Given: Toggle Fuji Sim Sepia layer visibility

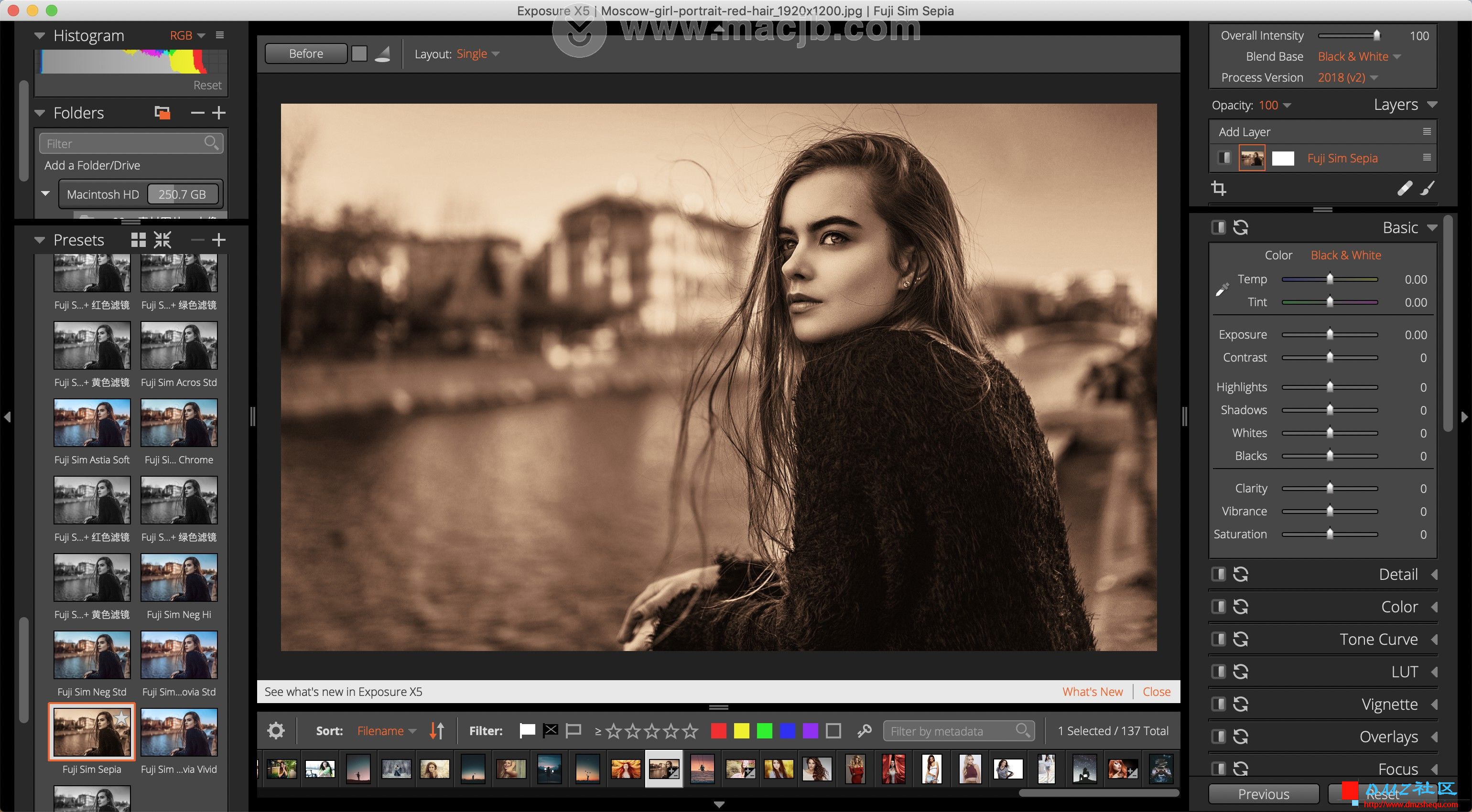Looking at the screenshot, I should 1223,158.
